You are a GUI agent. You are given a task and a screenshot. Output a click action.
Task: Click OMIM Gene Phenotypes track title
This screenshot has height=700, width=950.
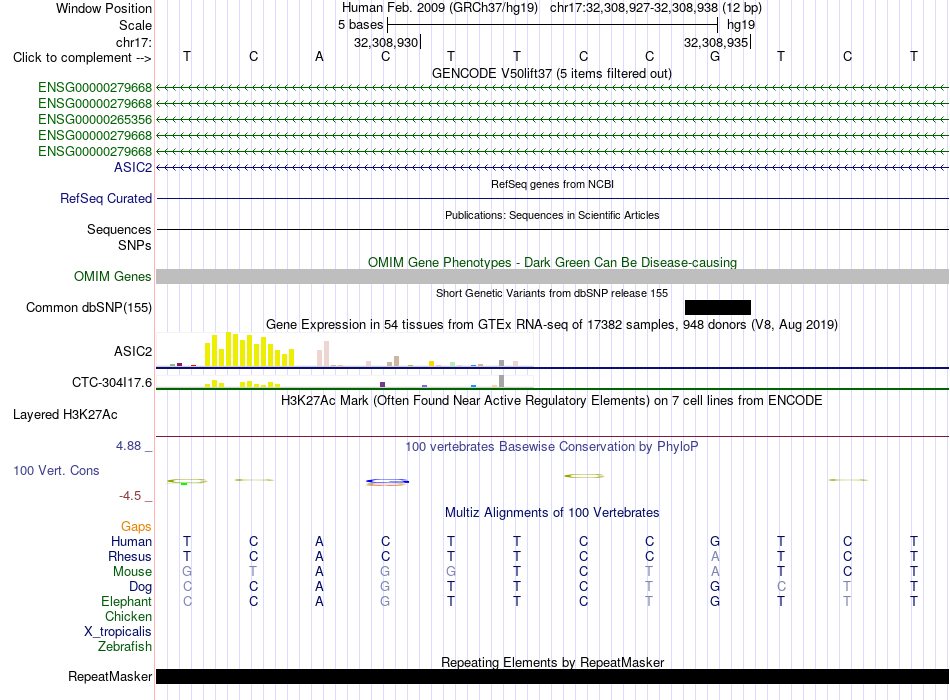tap(552, 262)
